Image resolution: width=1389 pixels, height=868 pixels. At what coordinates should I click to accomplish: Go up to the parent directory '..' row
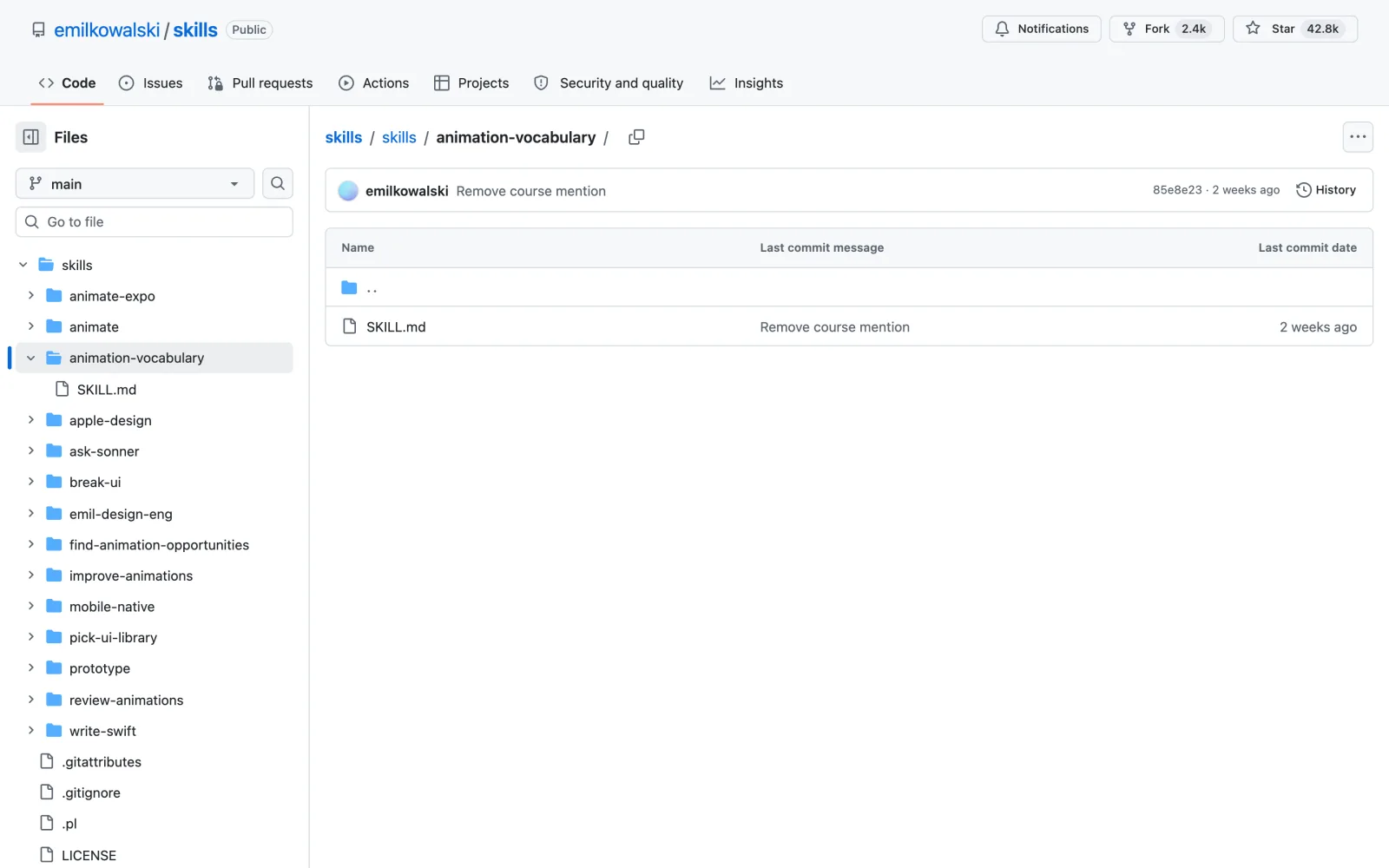click(849, 287)
